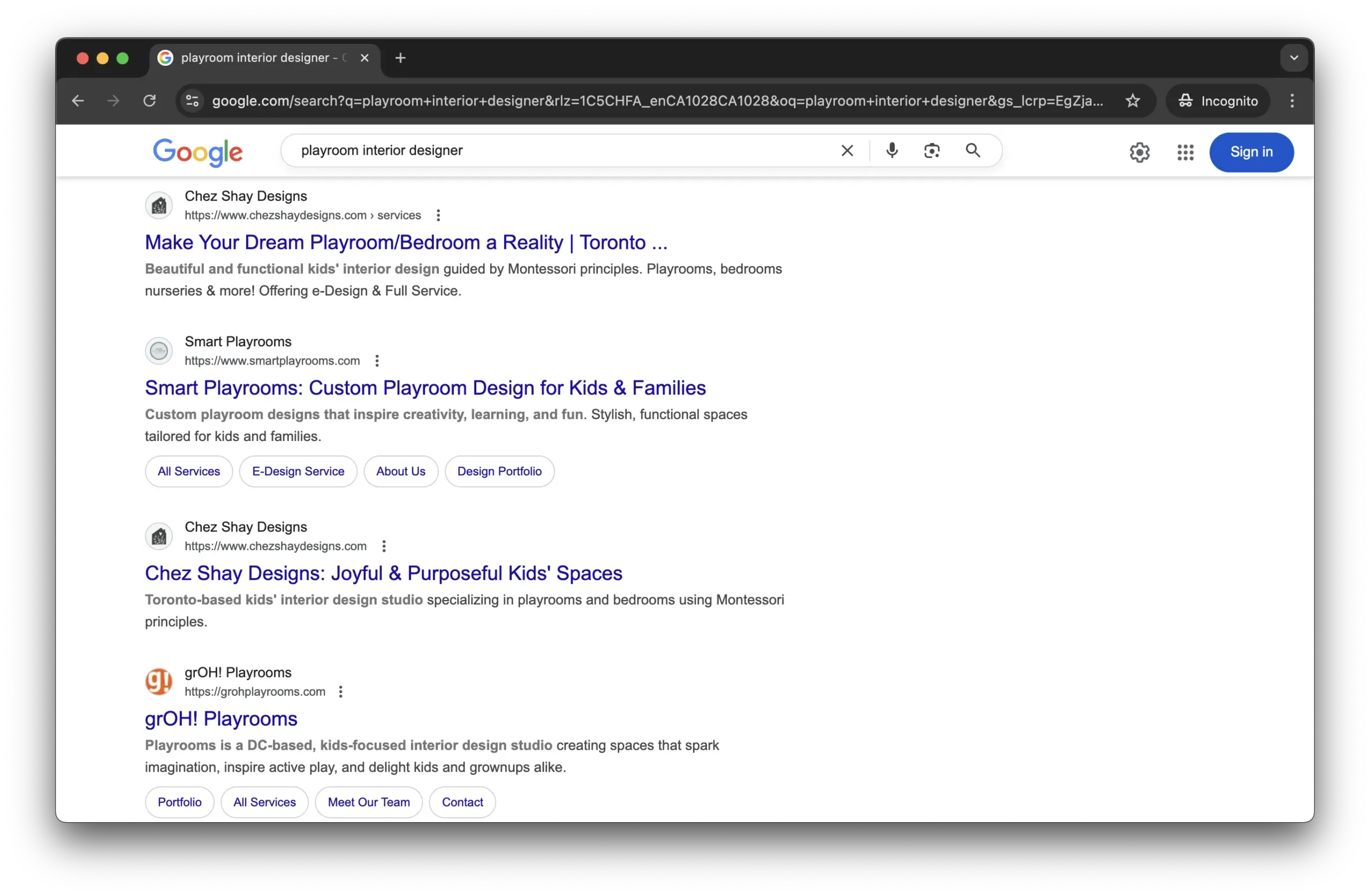Click the Sign in button
1370x896 pixels.
pyautogui.click(x=1251, y=152)
